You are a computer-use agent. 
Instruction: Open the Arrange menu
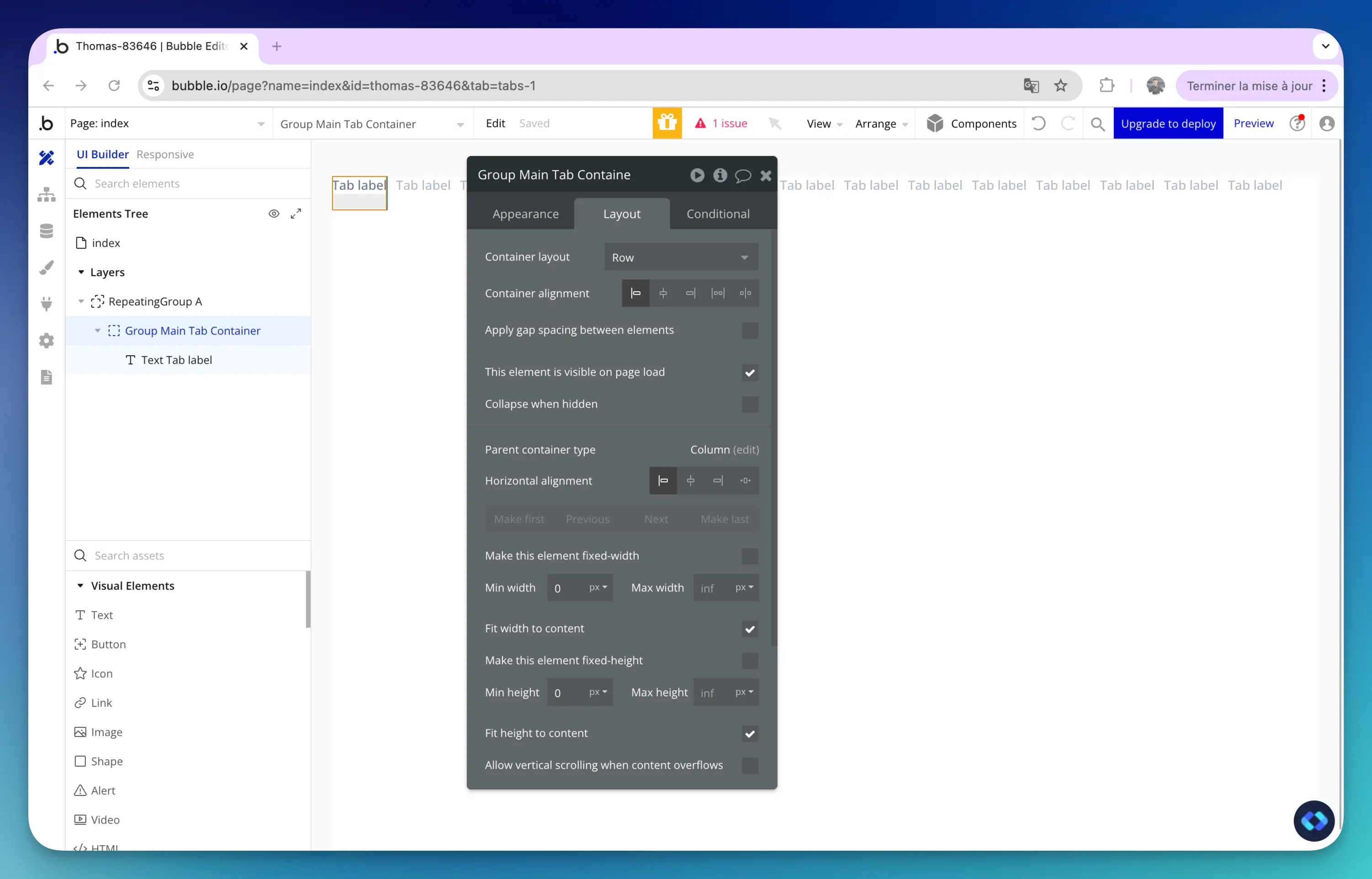coord(881,124)
